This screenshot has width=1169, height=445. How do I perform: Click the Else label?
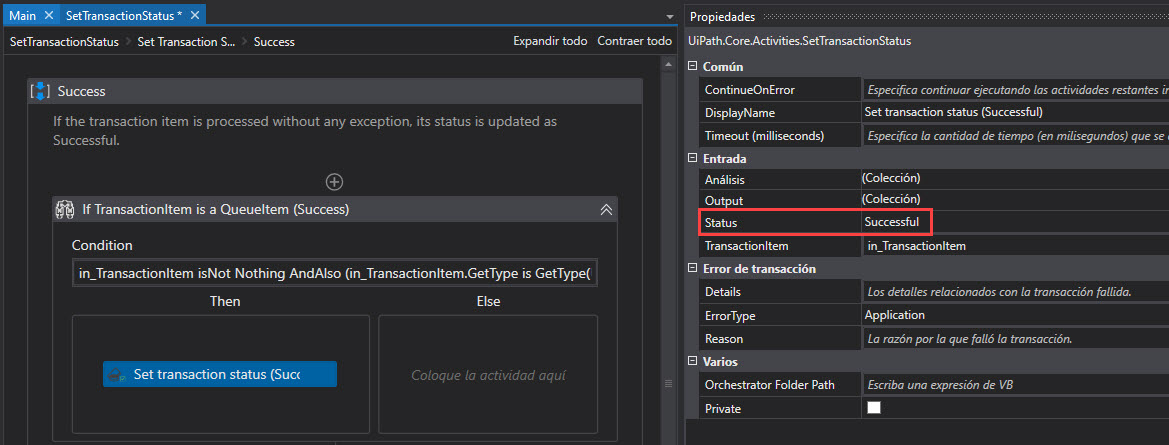click(488, 302)
